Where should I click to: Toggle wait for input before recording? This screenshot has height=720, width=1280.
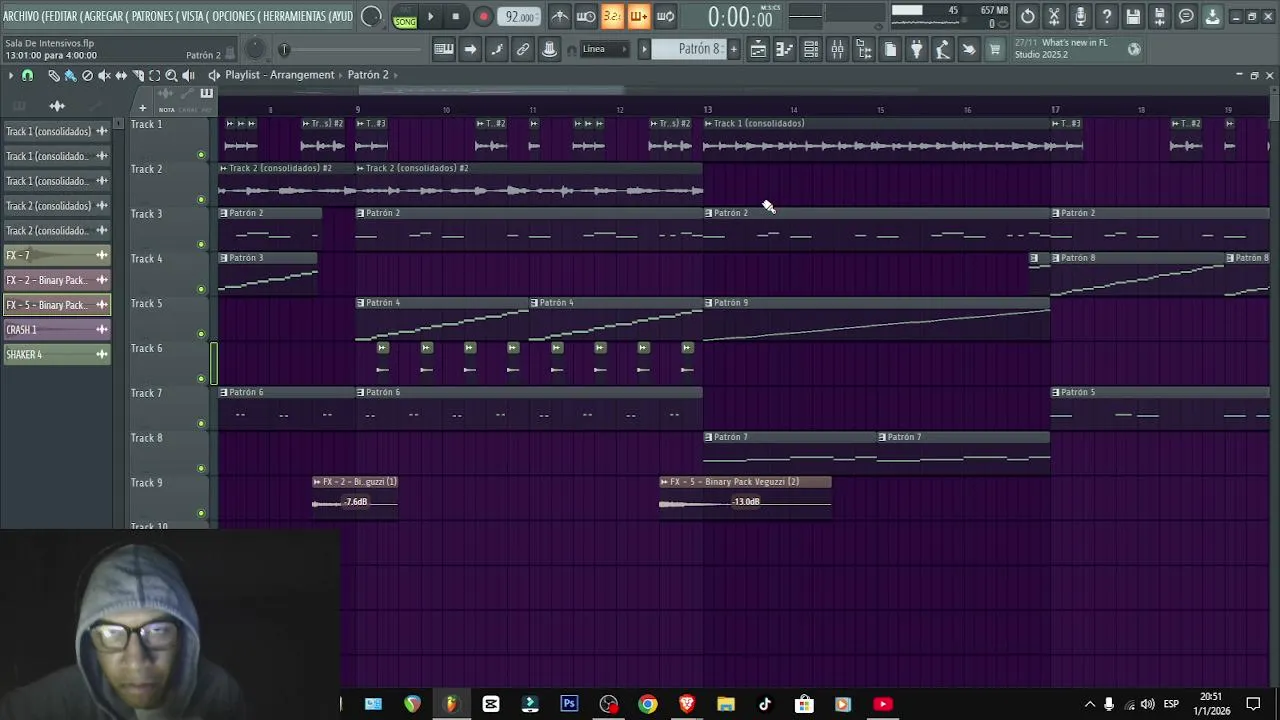pos(586,17)
